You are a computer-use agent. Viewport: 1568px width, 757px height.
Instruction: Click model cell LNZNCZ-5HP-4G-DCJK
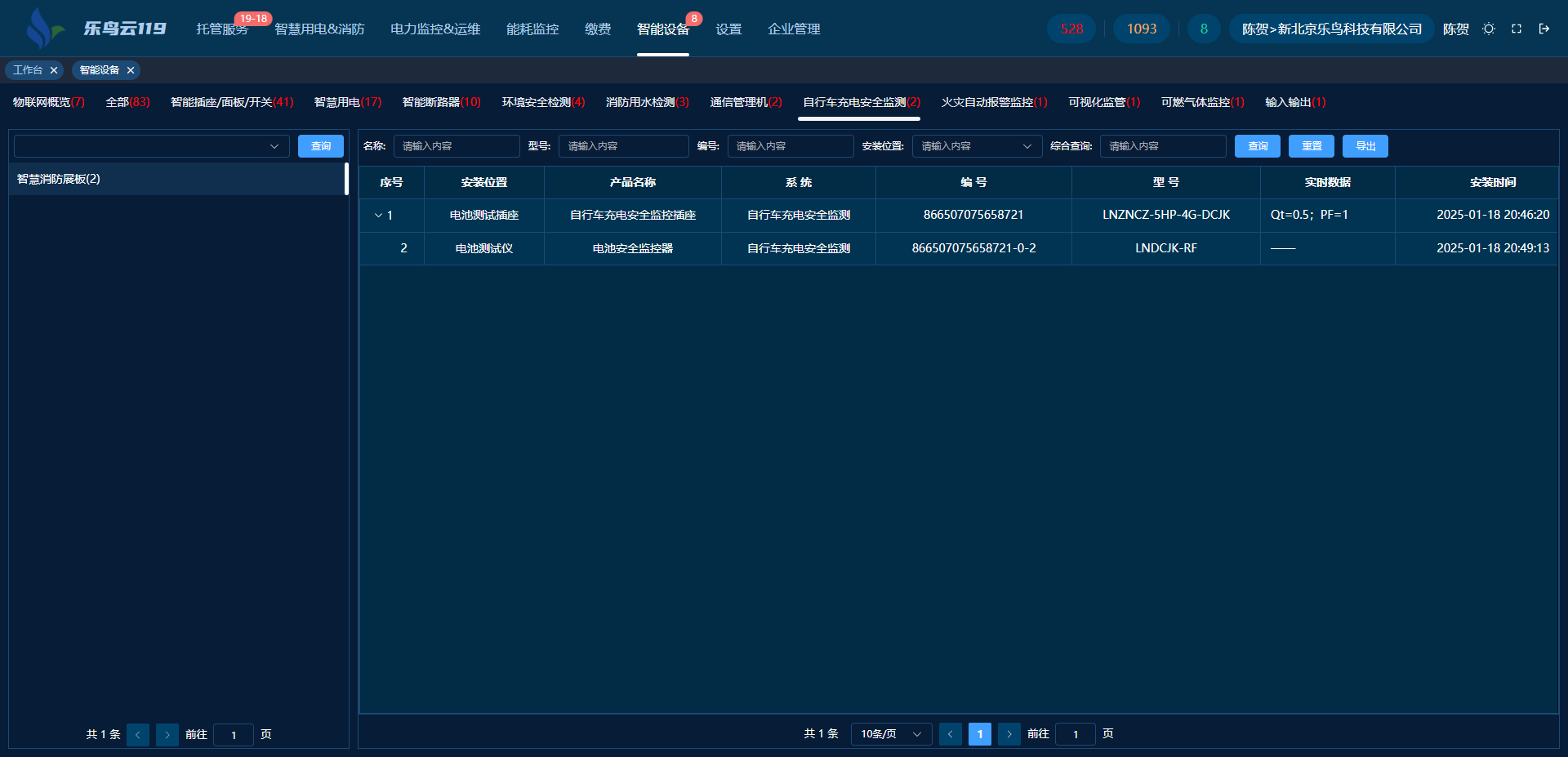1166,216
